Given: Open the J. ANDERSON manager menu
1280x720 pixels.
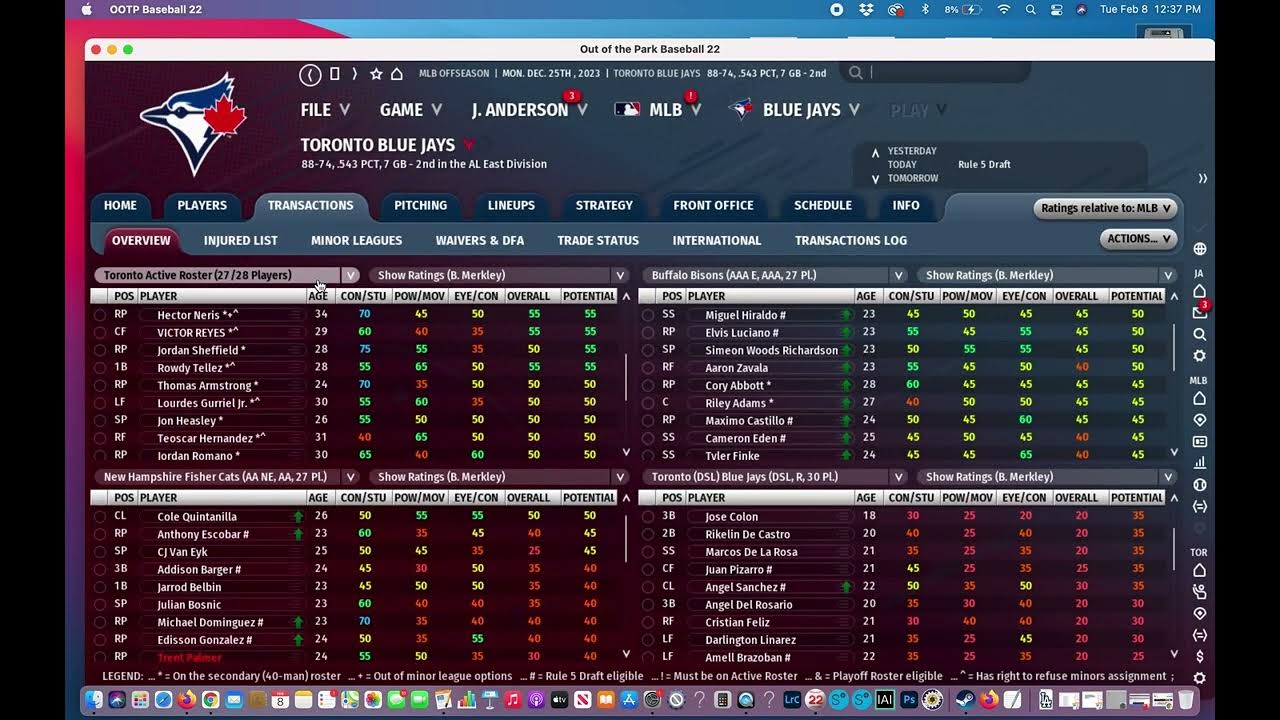Looking at the screenshot, I should pyautogui.click(x=529, y=110).
